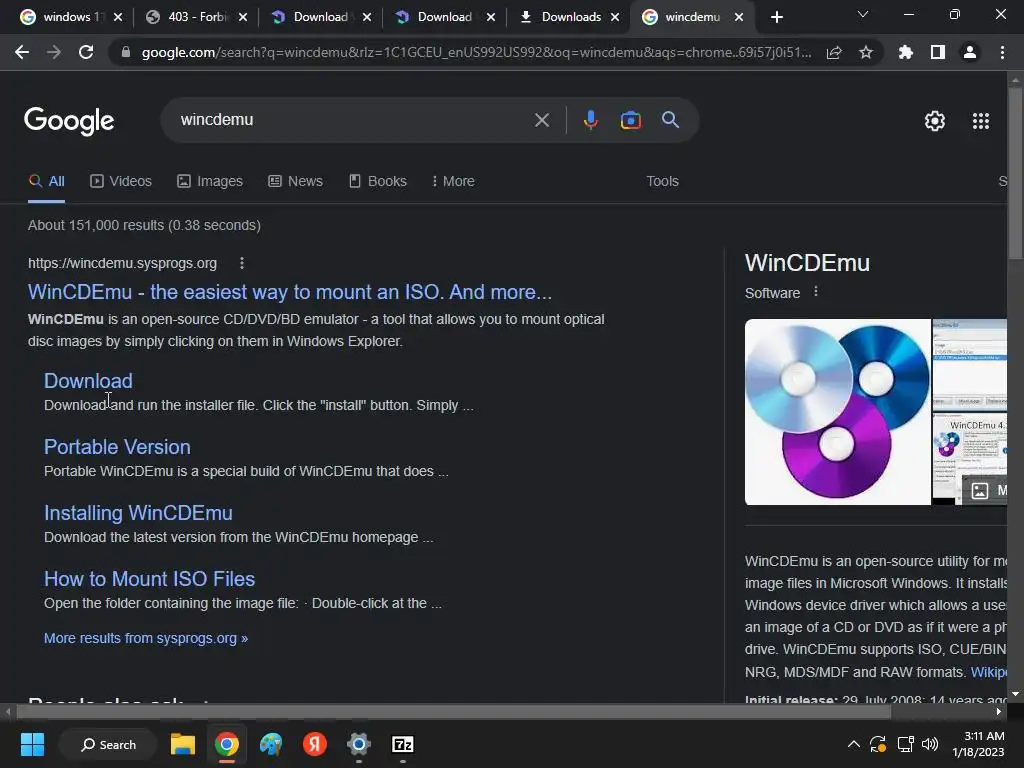
Task: Click the vertical page scrollbar thumb
Action: 1015,172
